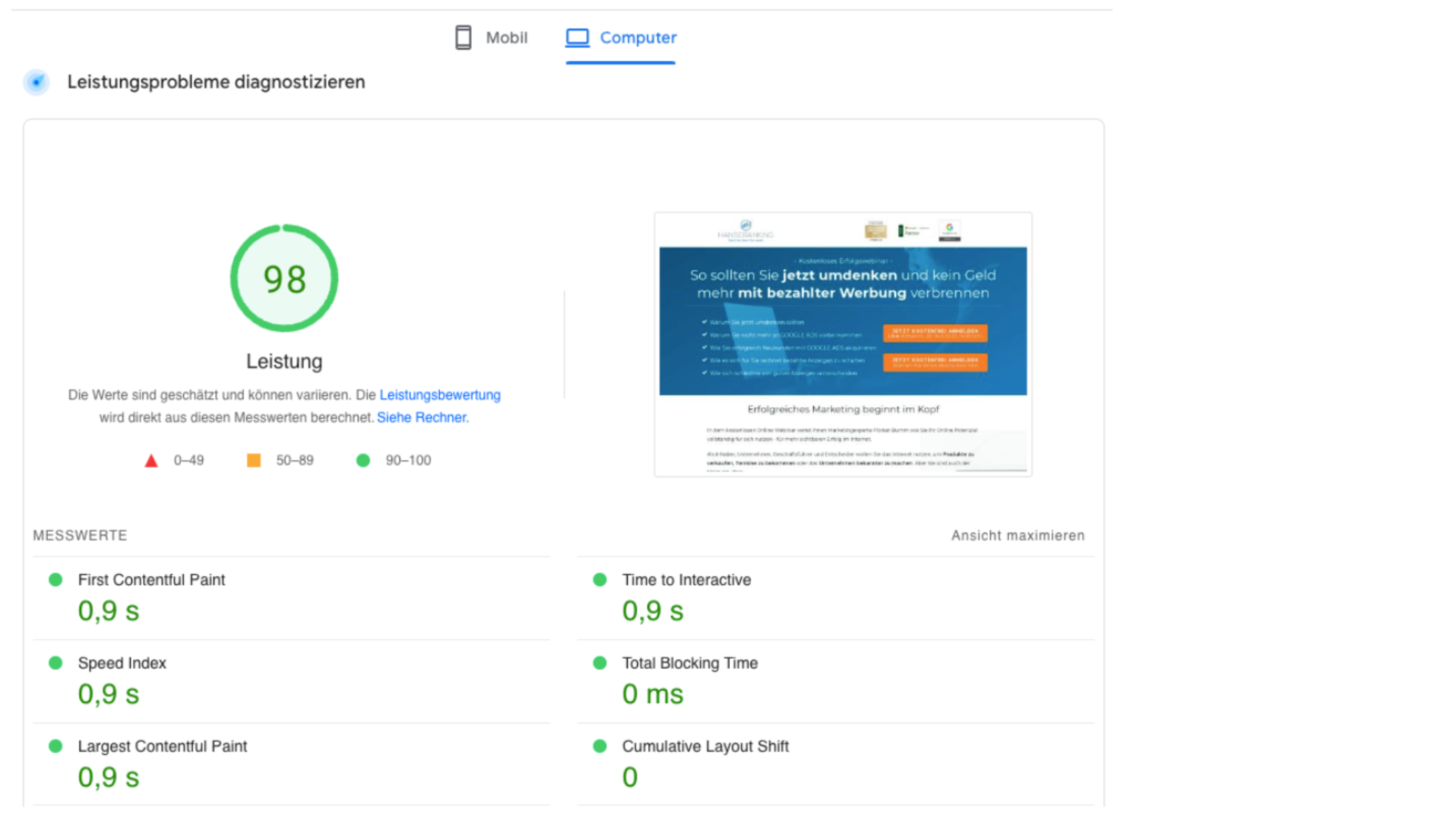Click green dot beside First Contentful Paint
This screenshot has height=819, width=1456.
[55, 580]
